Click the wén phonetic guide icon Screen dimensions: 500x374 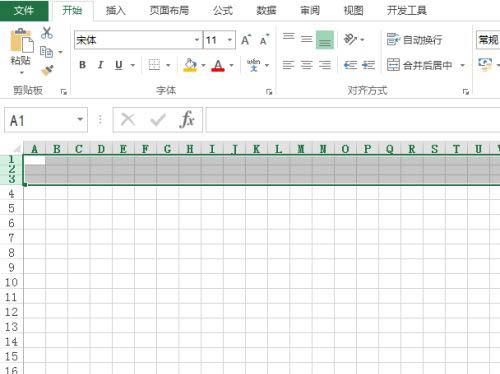pyautogui.click(x=254, y=65)
